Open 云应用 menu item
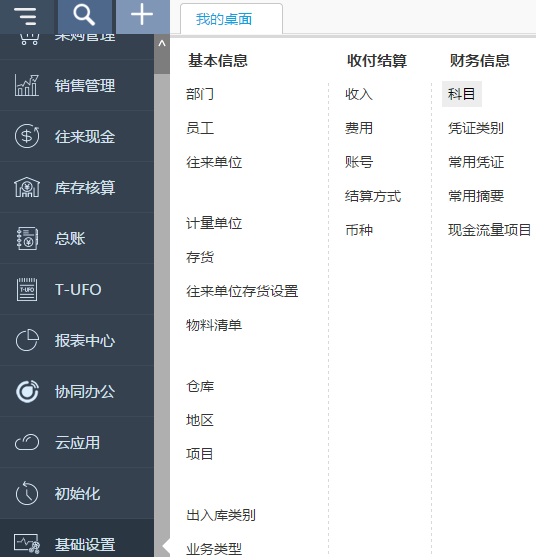 [77, 443]
